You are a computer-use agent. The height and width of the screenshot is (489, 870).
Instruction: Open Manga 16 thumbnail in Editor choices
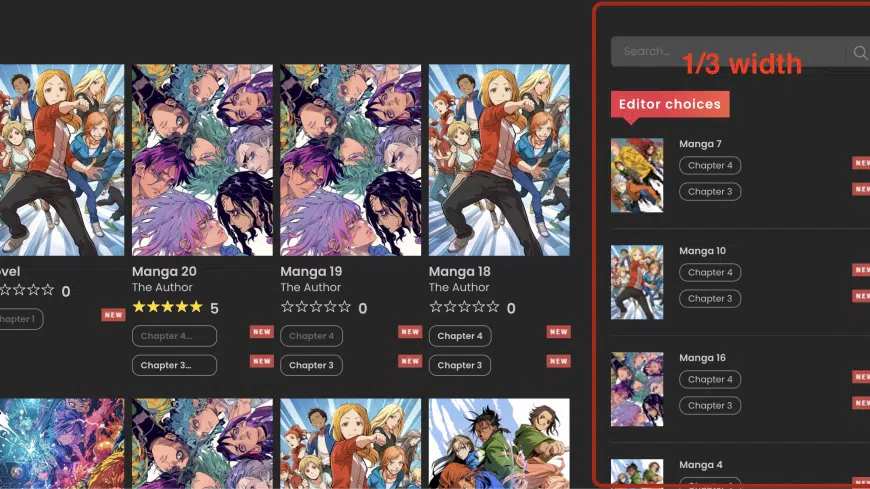(x=637, y=389)
